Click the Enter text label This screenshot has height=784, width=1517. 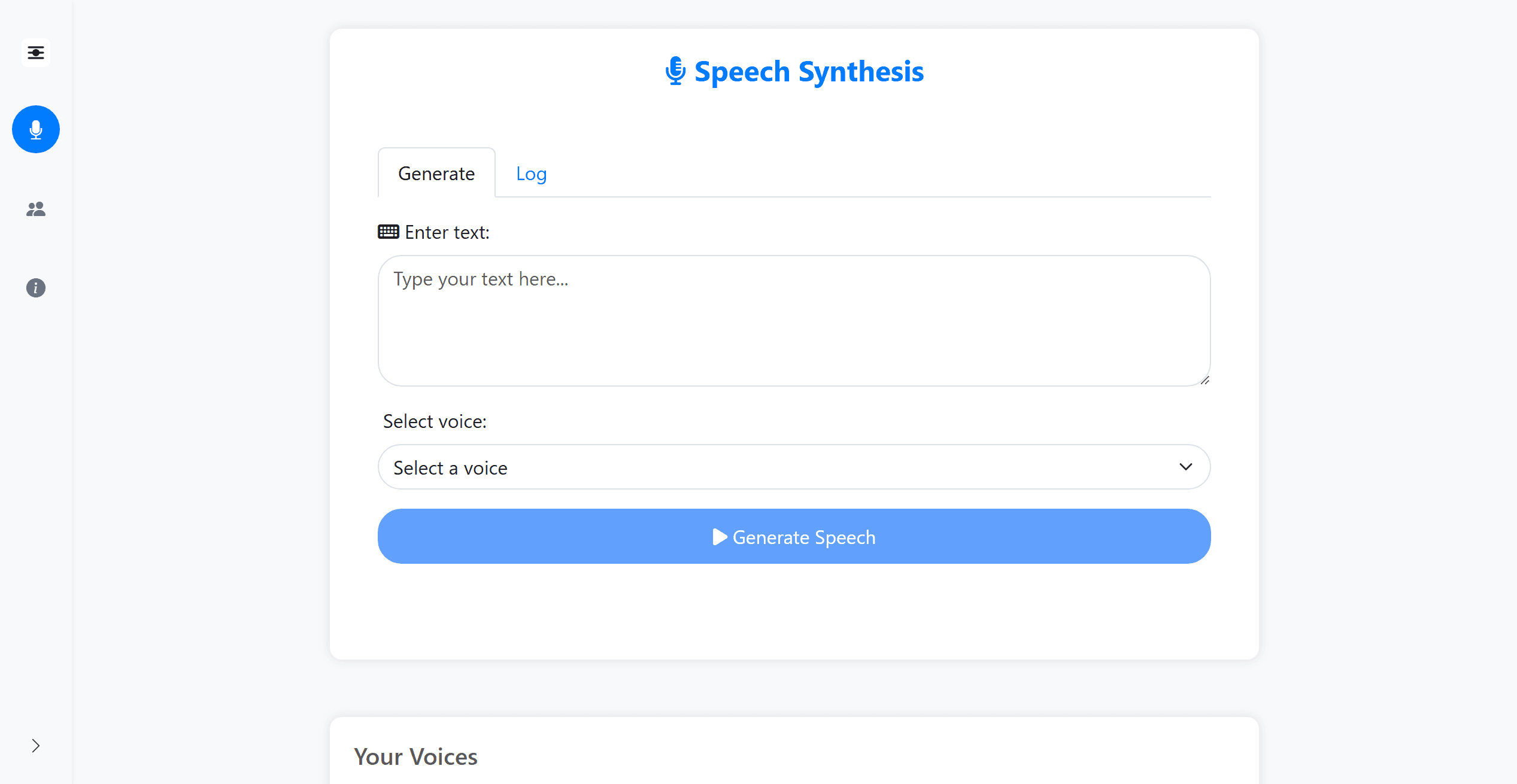(447, 232)
